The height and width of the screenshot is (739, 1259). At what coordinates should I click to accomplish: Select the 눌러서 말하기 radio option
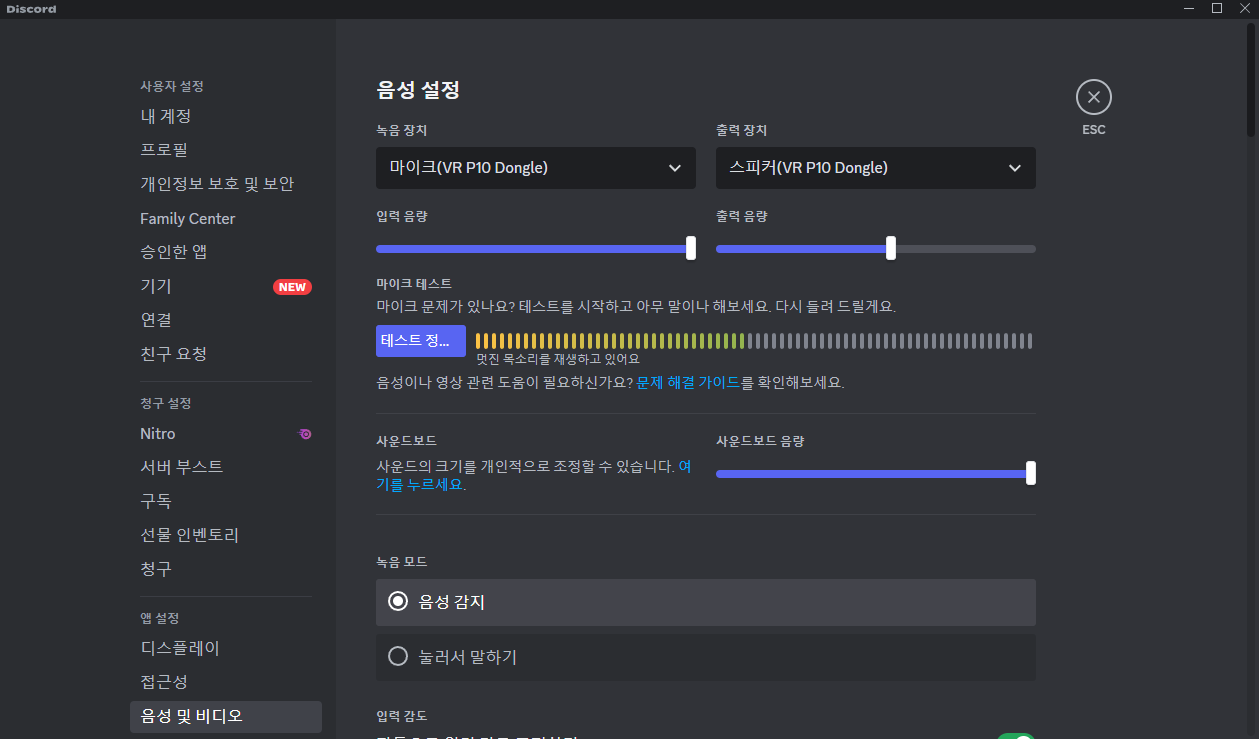706,657
